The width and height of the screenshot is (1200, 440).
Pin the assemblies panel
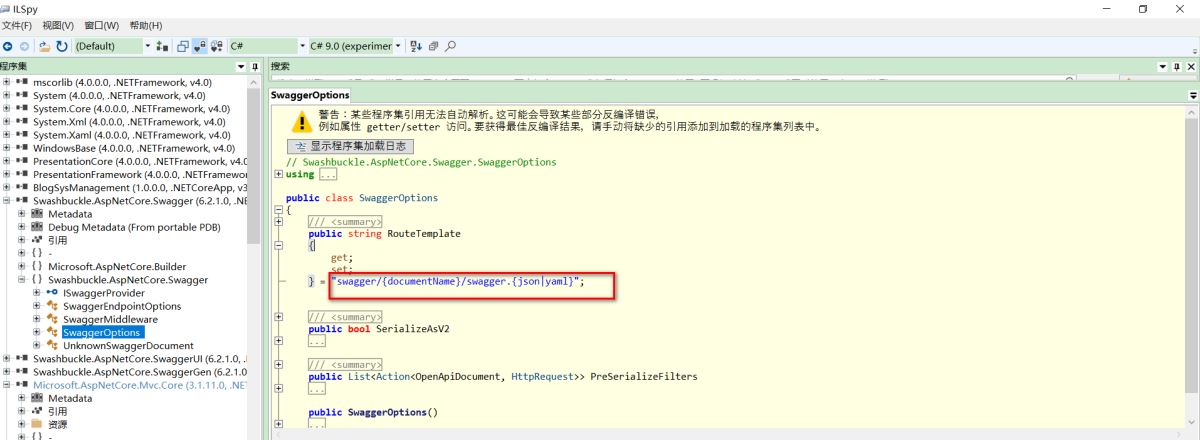[254, 66]
